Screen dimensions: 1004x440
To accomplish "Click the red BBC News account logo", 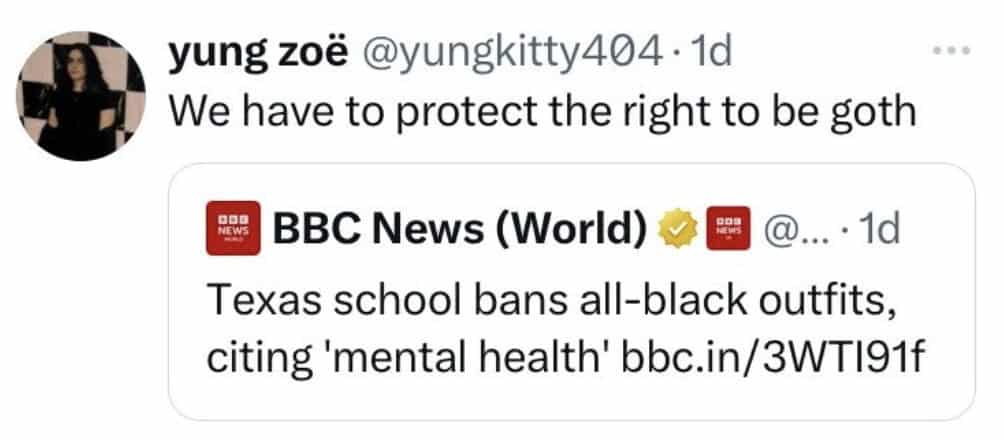I will tap(231, 230).
